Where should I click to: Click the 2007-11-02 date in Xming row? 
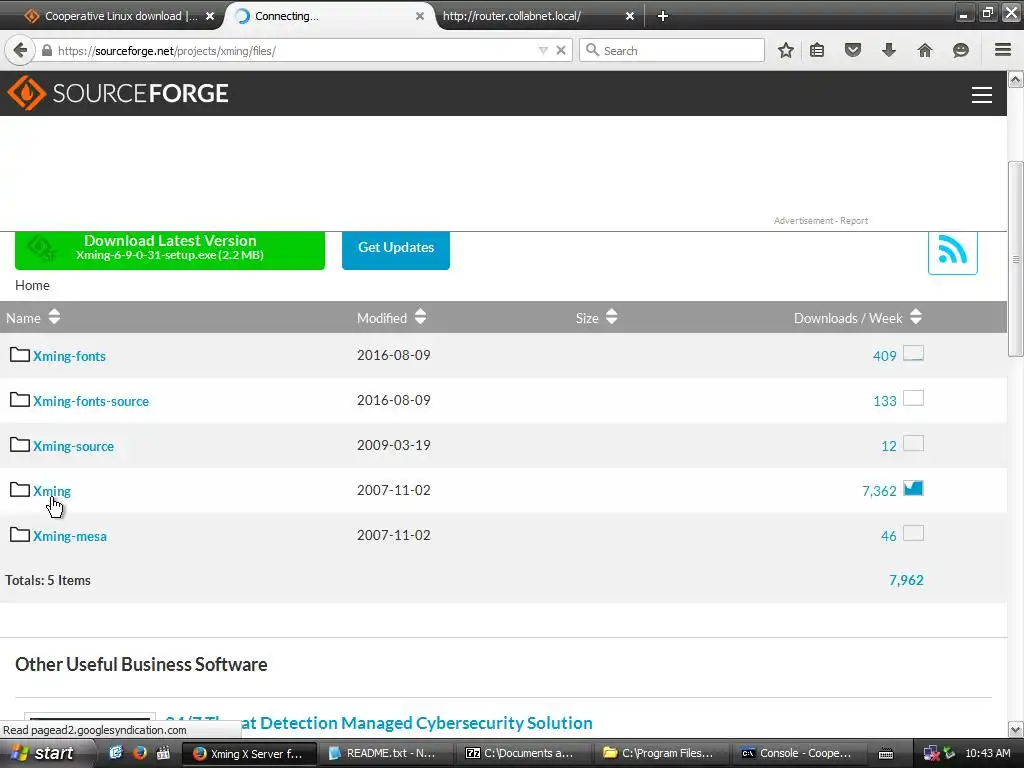click(394, 490)
